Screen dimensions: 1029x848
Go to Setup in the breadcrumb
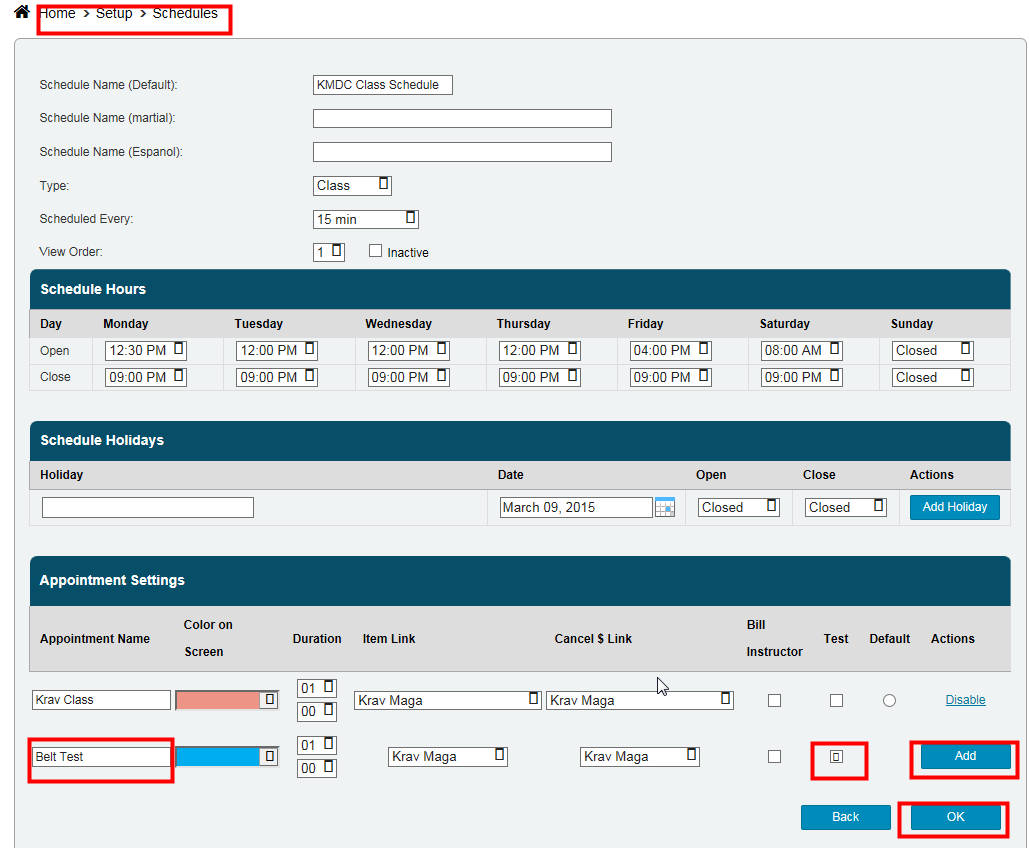(114, 13)
